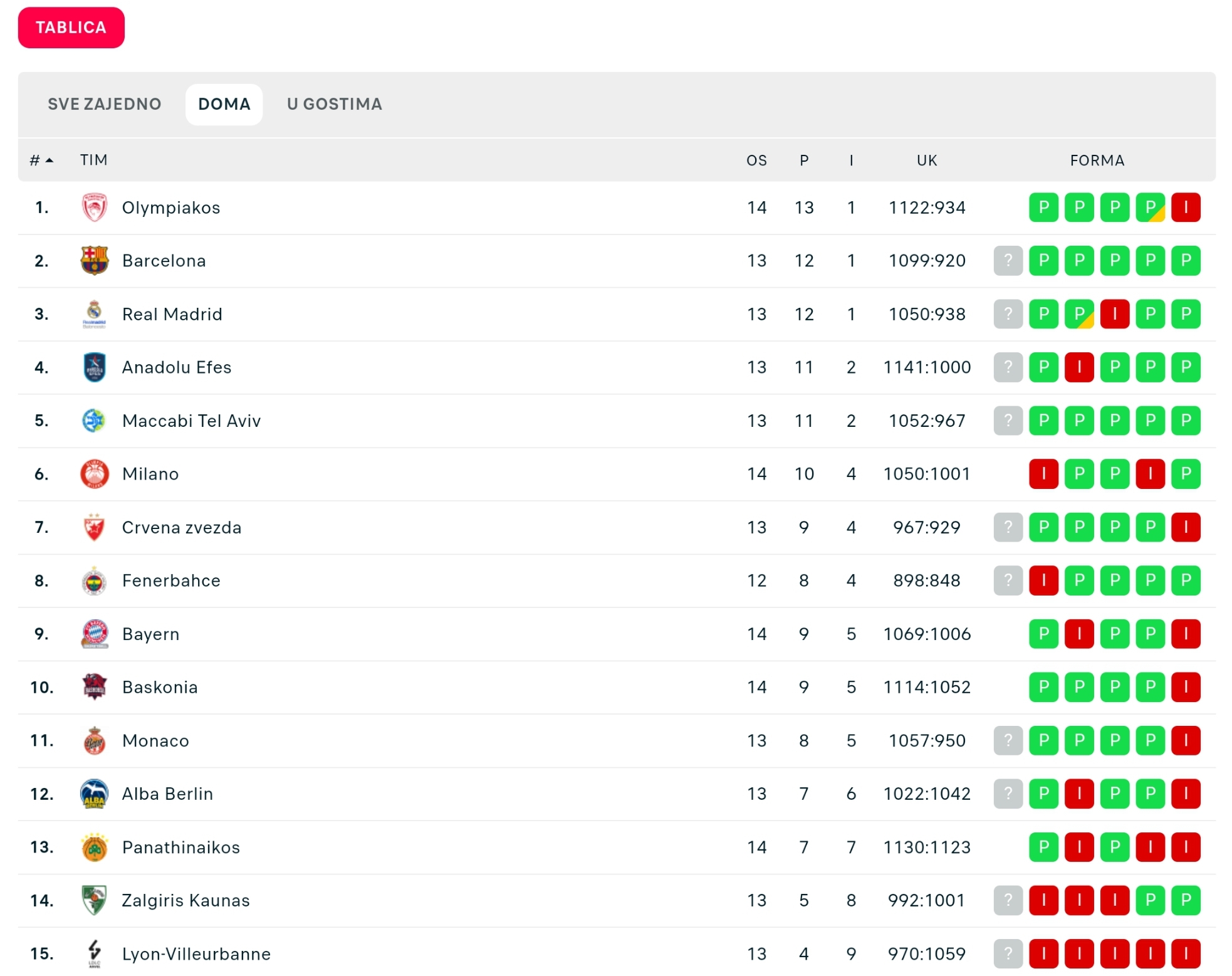Click the Milano team name
The height and width of the screenshot is (976, 1232).
(x=150, y=474)
